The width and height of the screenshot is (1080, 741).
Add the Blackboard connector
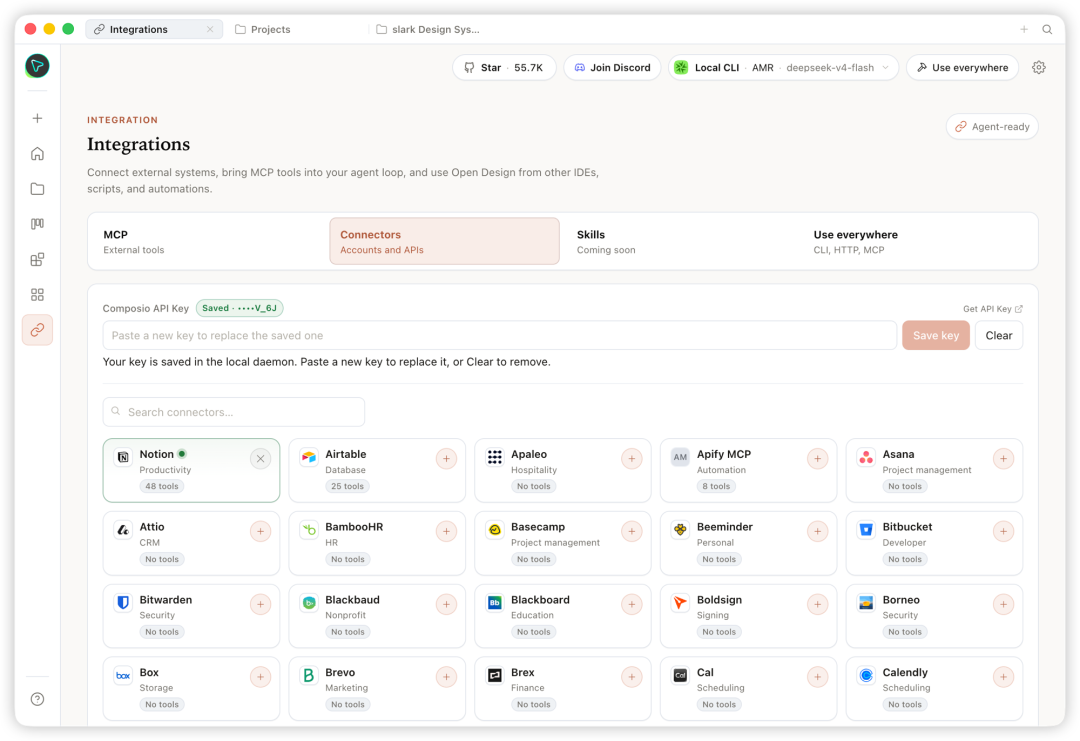(x=632, y=605)
